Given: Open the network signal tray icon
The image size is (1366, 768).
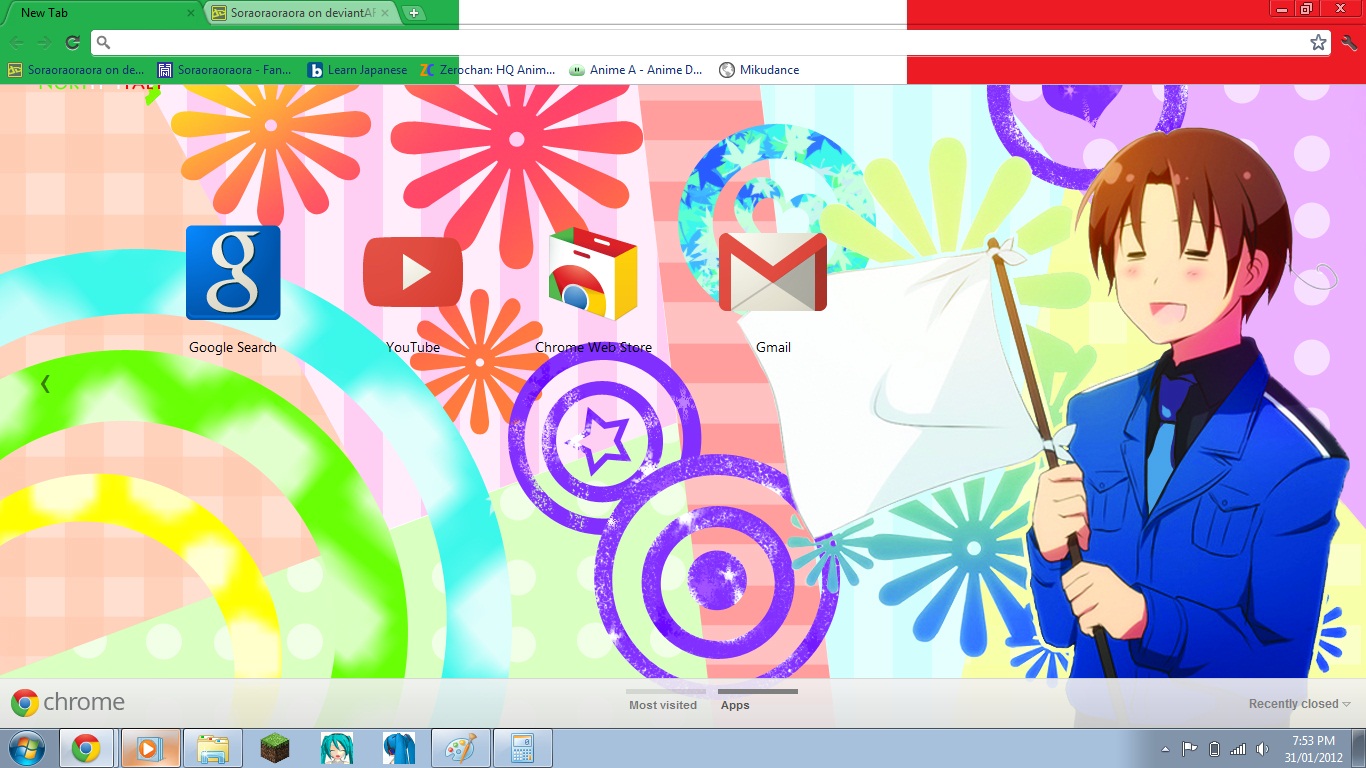Looking at the screenshot, I should point(1238,749).
